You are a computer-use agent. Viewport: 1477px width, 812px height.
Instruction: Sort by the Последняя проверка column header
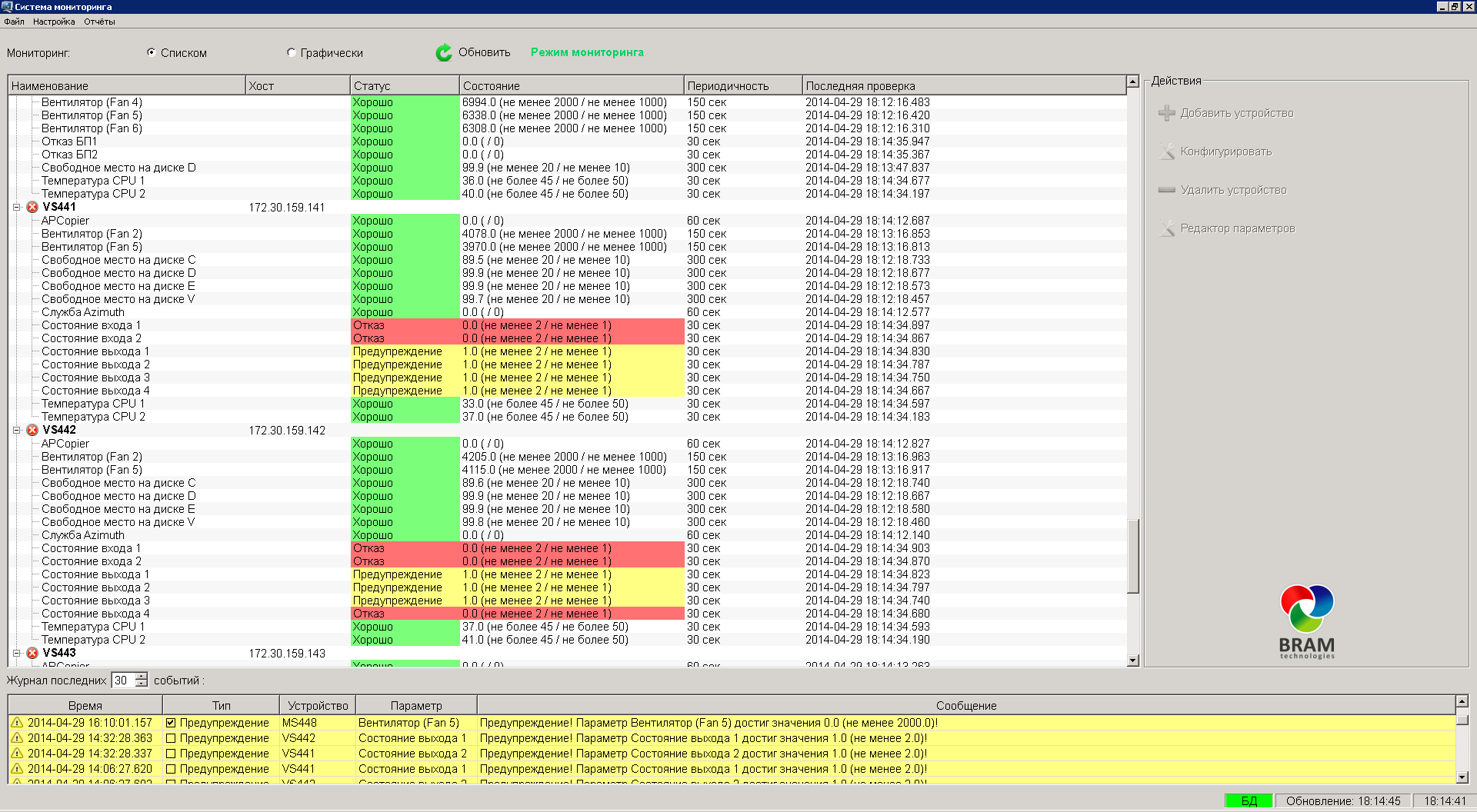[964, 85]
